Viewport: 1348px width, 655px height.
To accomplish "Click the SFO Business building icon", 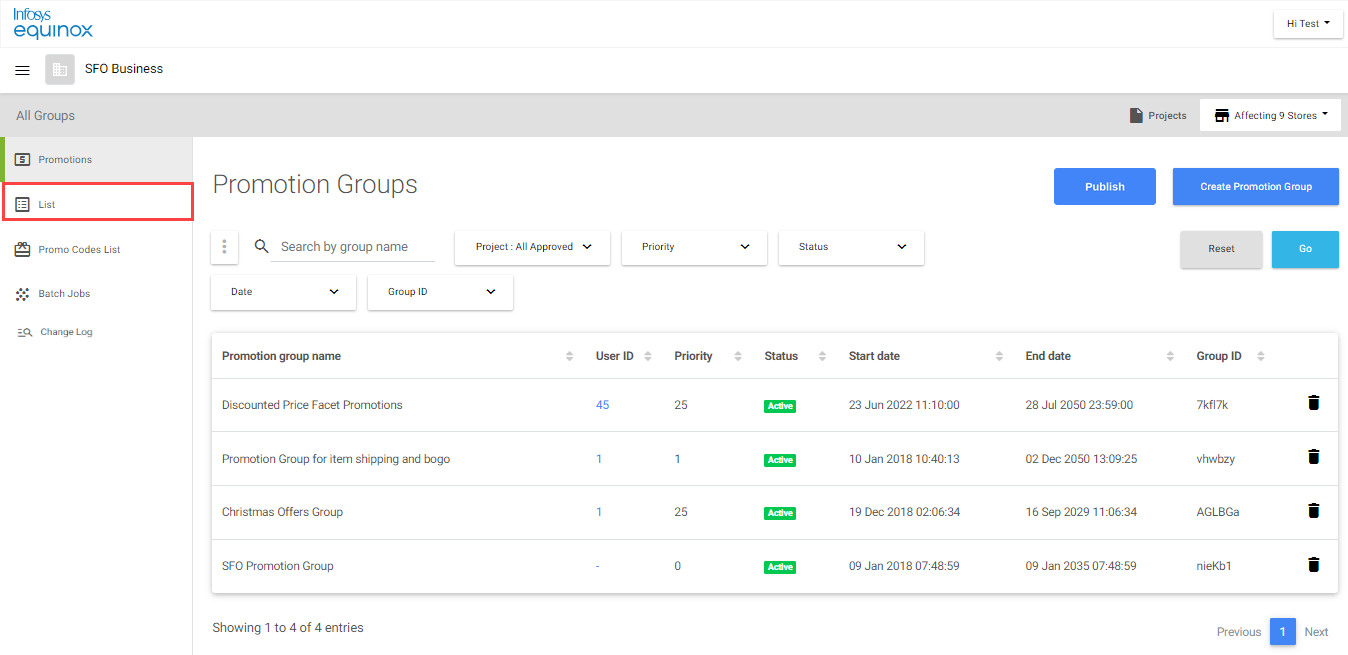I will point(60,70).
